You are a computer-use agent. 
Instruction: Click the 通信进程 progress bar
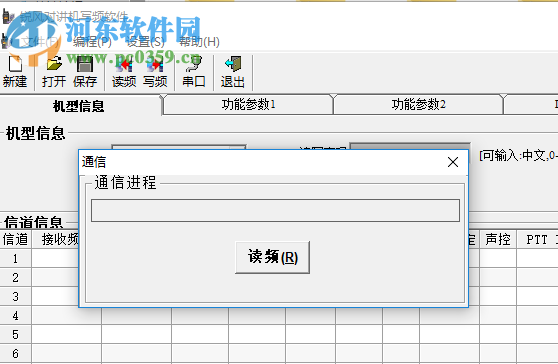(x=275, y=211)
